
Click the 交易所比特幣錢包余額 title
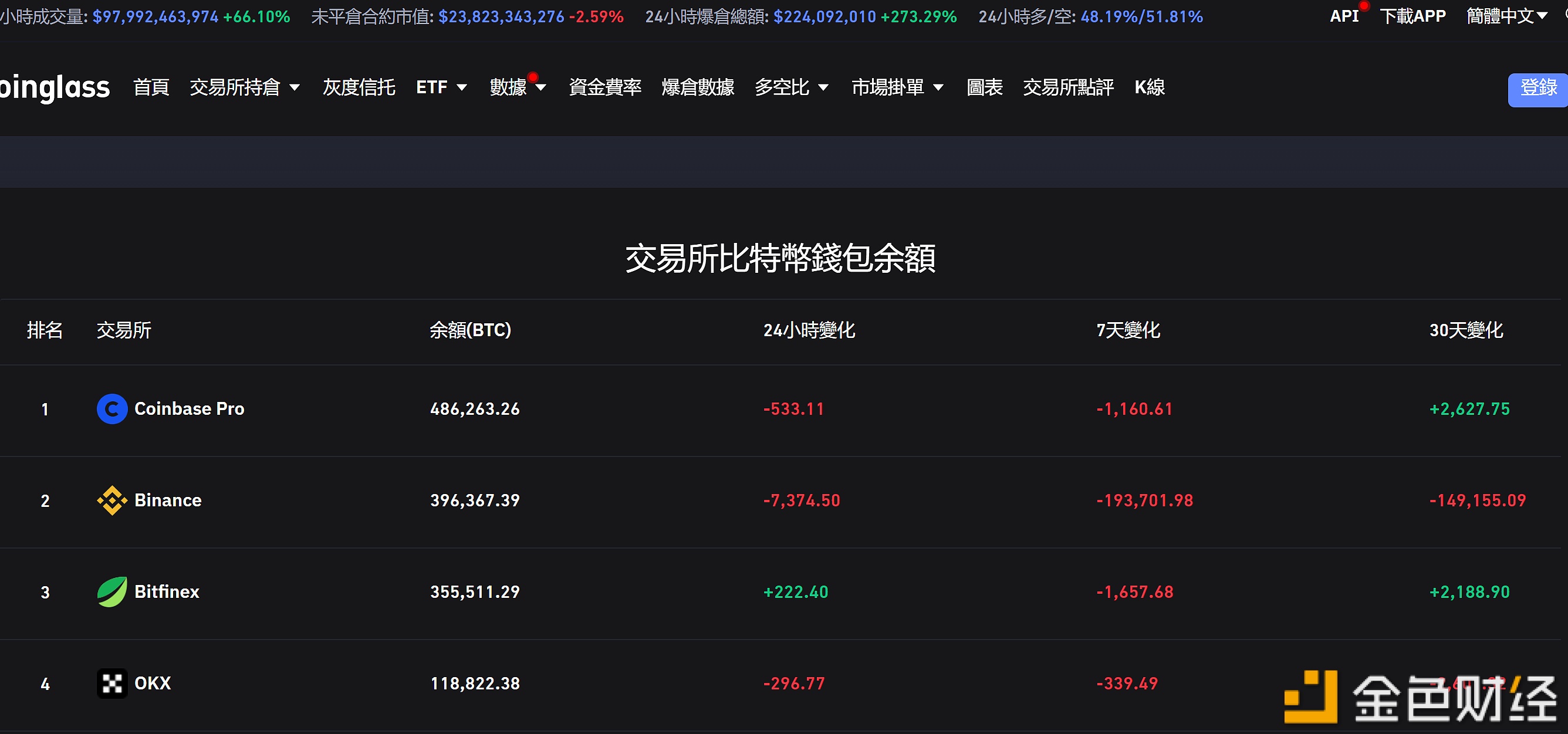pyautogui.click(x=780, y=258)
